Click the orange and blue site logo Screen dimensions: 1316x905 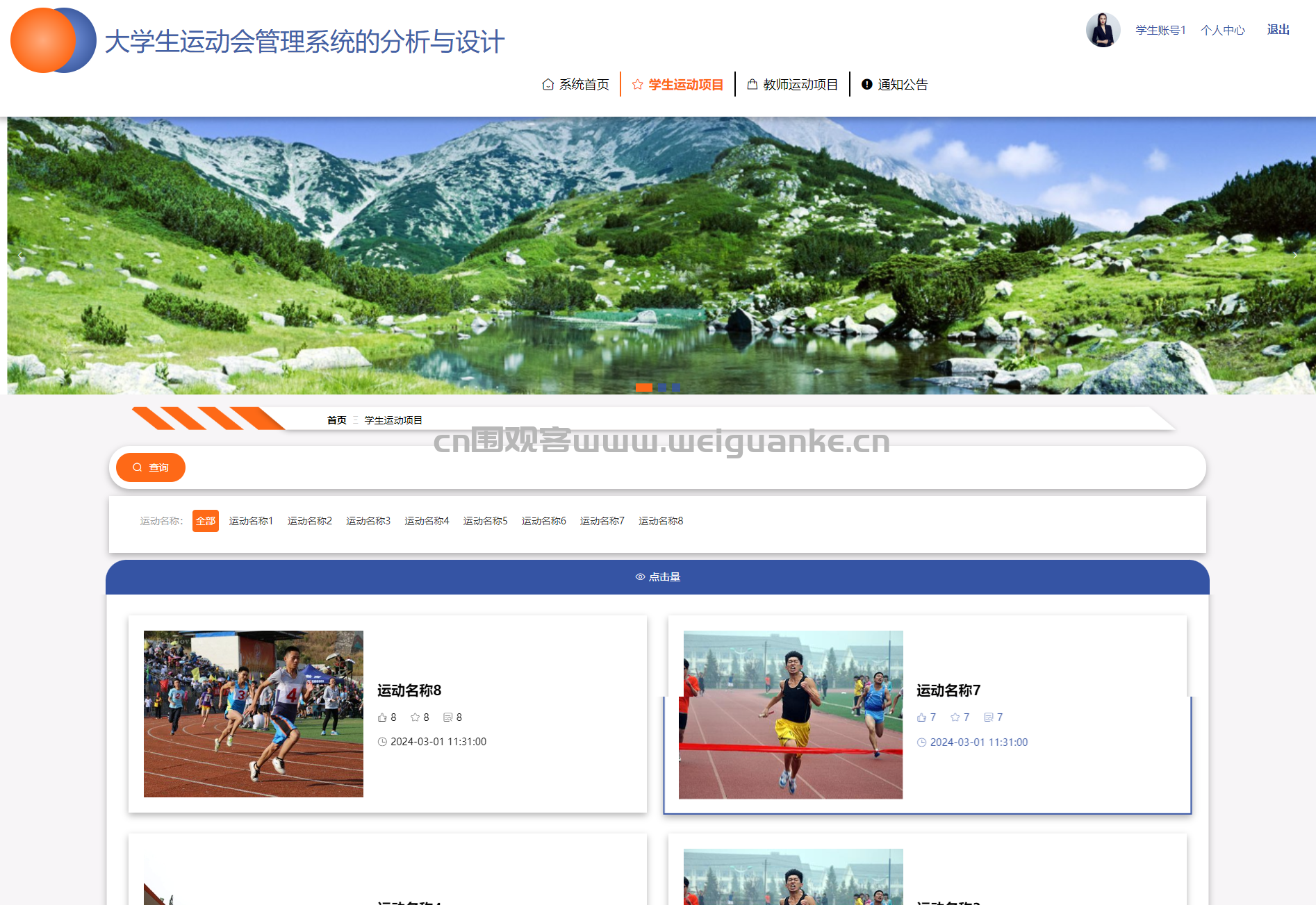click(53, 40)
